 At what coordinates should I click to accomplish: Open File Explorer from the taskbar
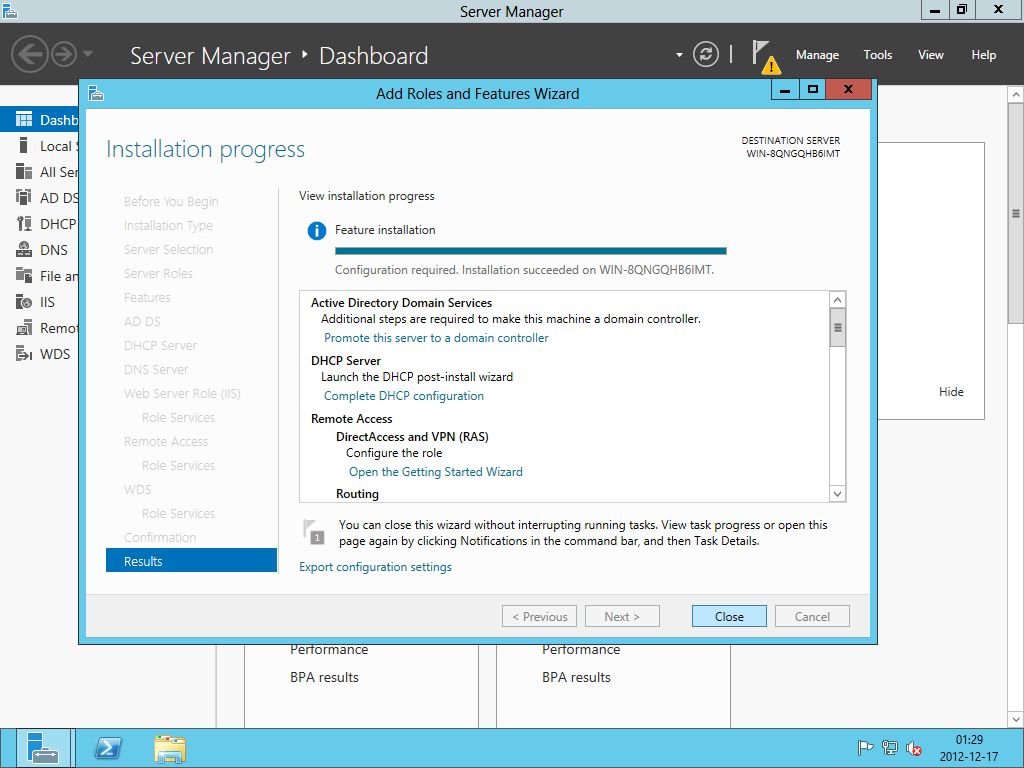pyautogui.click(x=170, y=748)
